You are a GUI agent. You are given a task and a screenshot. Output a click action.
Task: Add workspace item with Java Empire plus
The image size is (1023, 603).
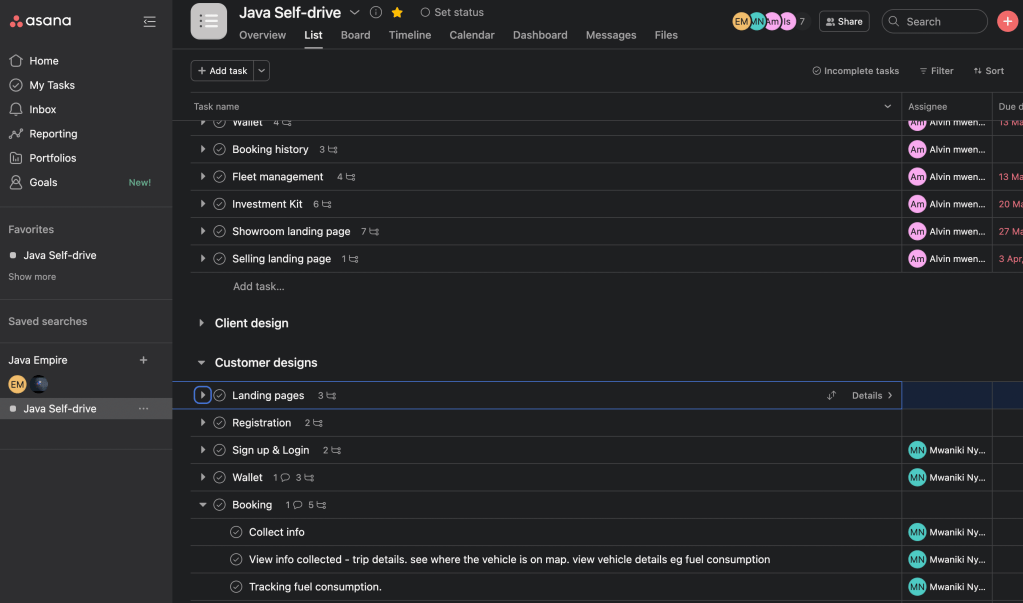(x=143, y=360)
